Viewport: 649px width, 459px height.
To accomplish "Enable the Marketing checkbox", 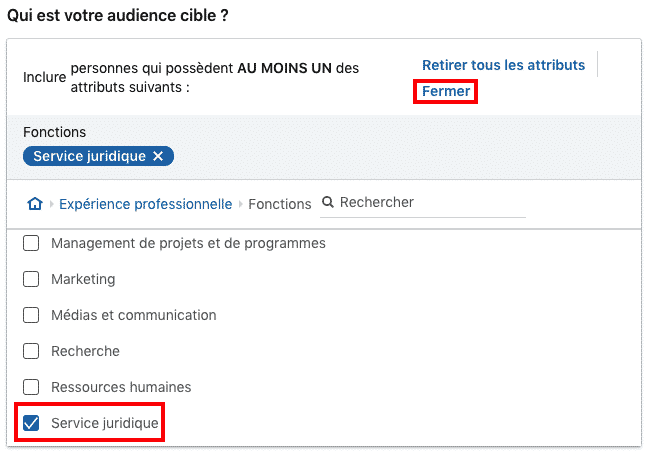I will click(x=31, y=279).
